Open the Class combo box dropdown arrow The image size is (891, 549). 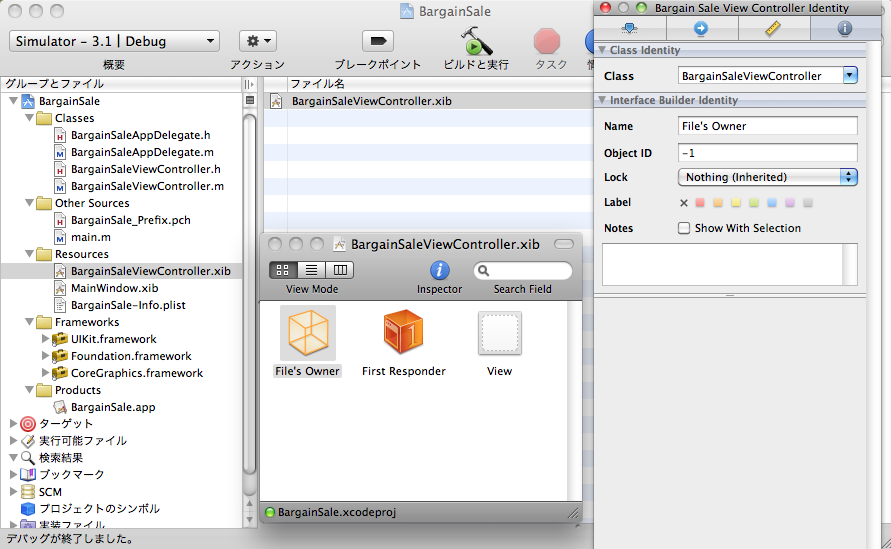[850, 75]
